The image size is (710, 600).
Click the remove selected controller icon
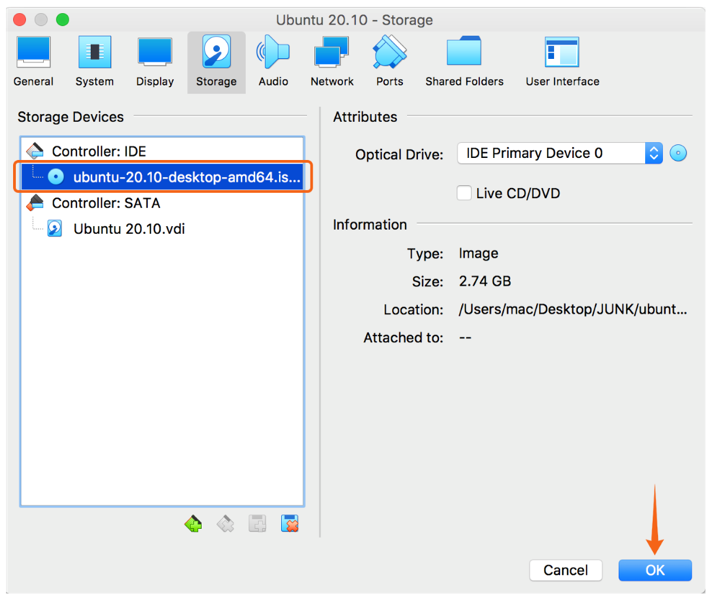pyautogui.click(x=225, y=524)
